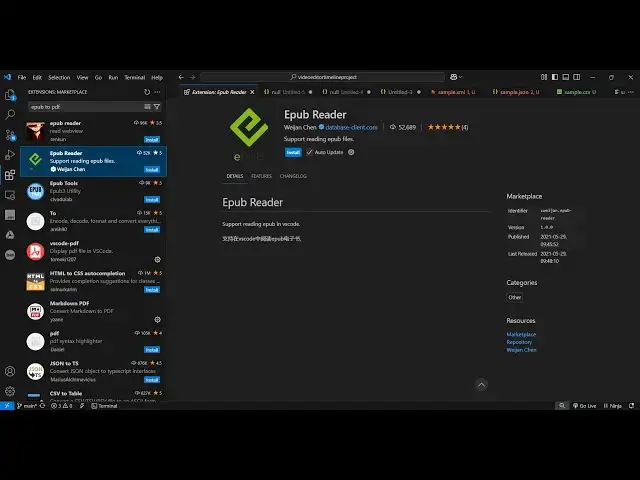This screenshot has width=640, height=480.
Task: Toggle the Auto Update checkbox
Action: coord(309,152)
